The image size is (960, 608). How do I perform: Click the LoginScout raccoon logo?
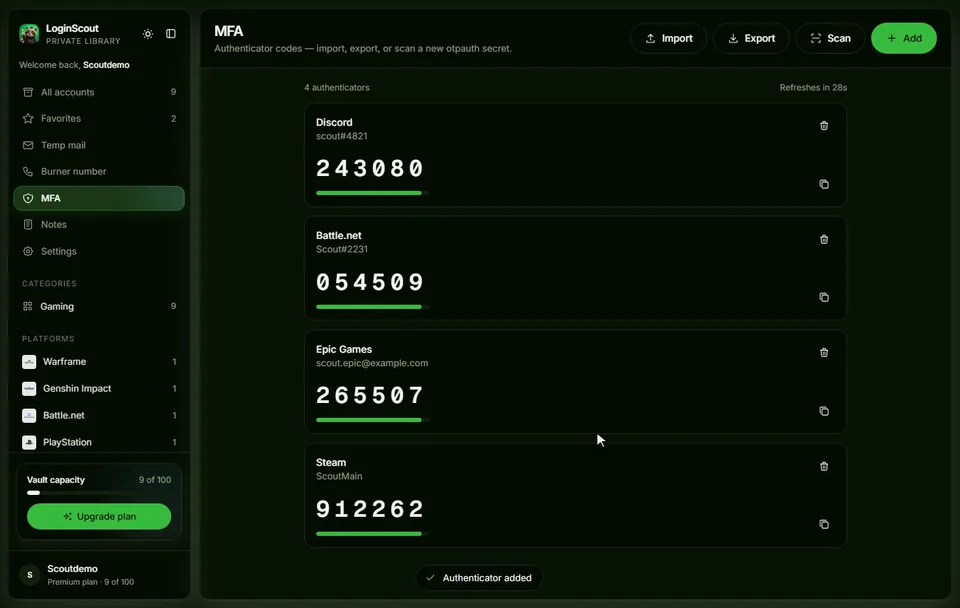coord(29,34)
